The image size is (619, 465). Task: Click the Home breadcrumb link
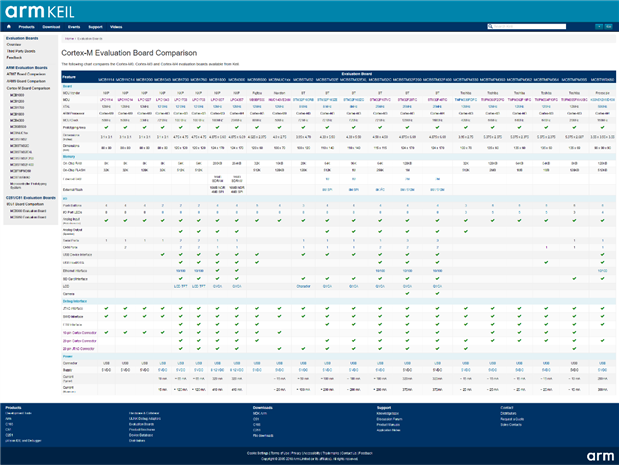pyautogui.click(x=69, y=39)
